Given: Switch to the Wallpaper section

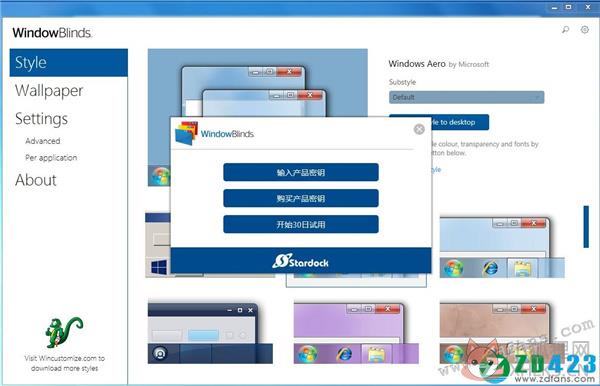Looking at the screenshot, I should [x=49, y=91].
